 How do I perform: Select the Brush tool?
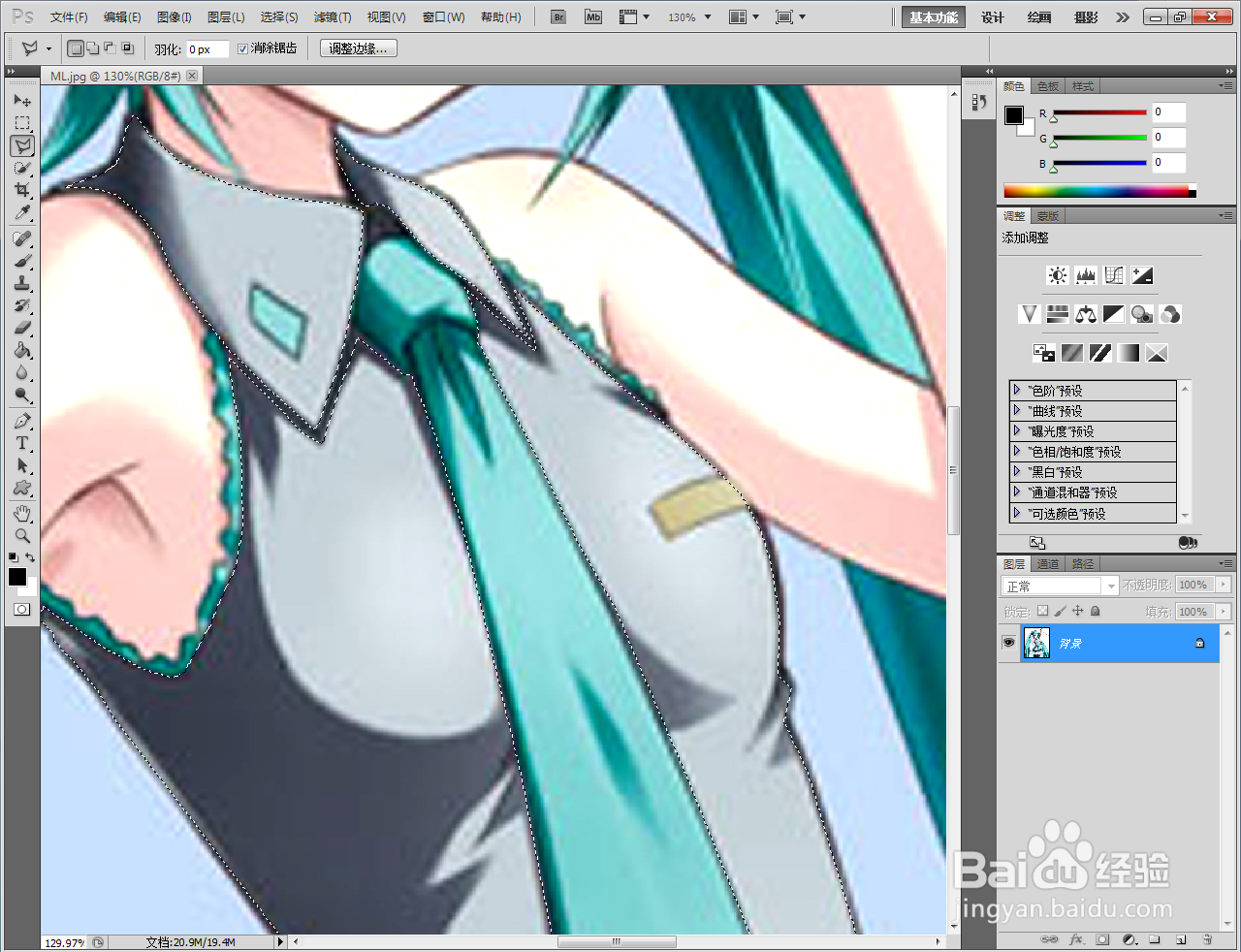coord(22,261)
